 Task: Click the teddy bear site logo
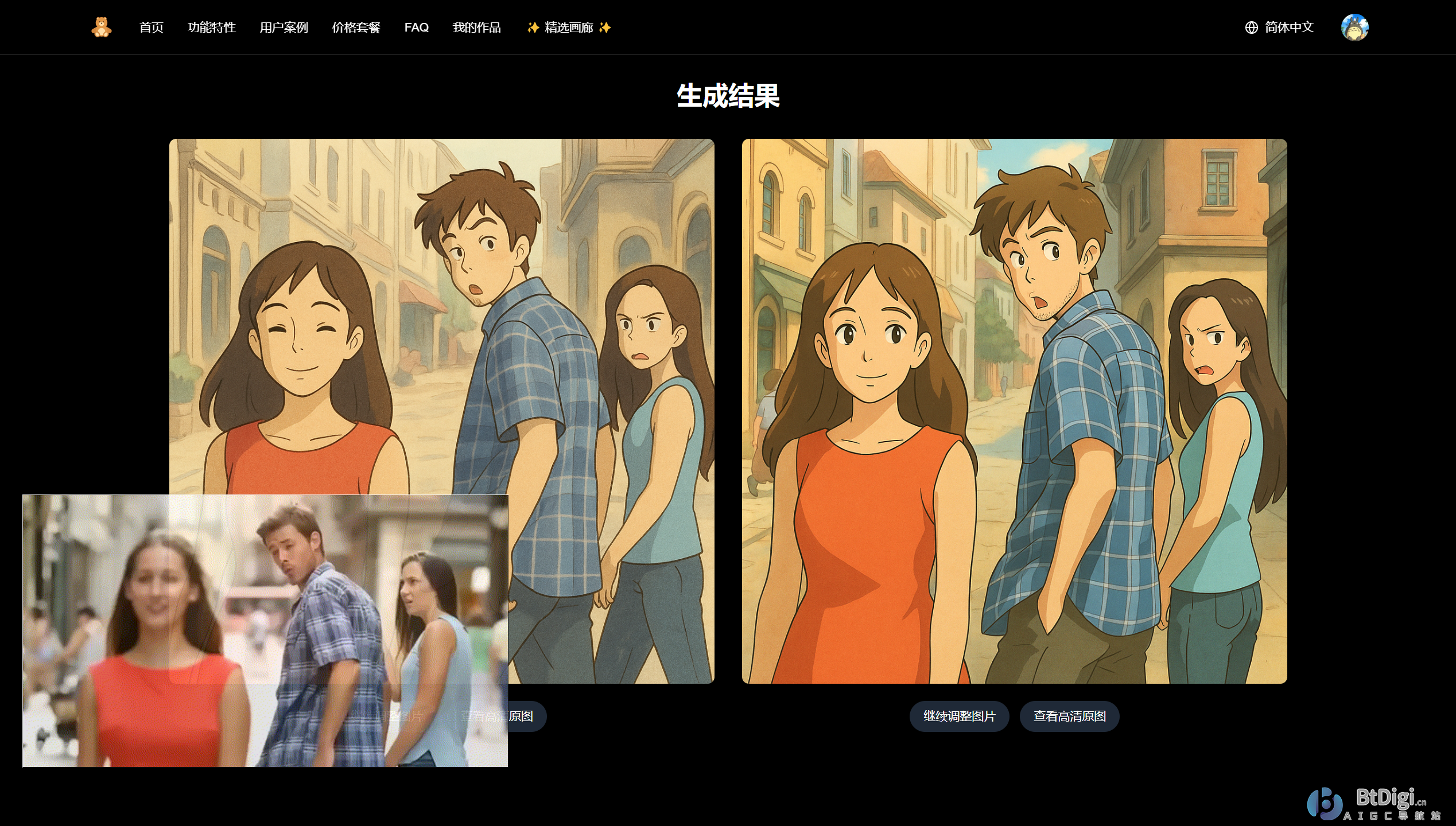pyautogui.click(x=100, y=27)
